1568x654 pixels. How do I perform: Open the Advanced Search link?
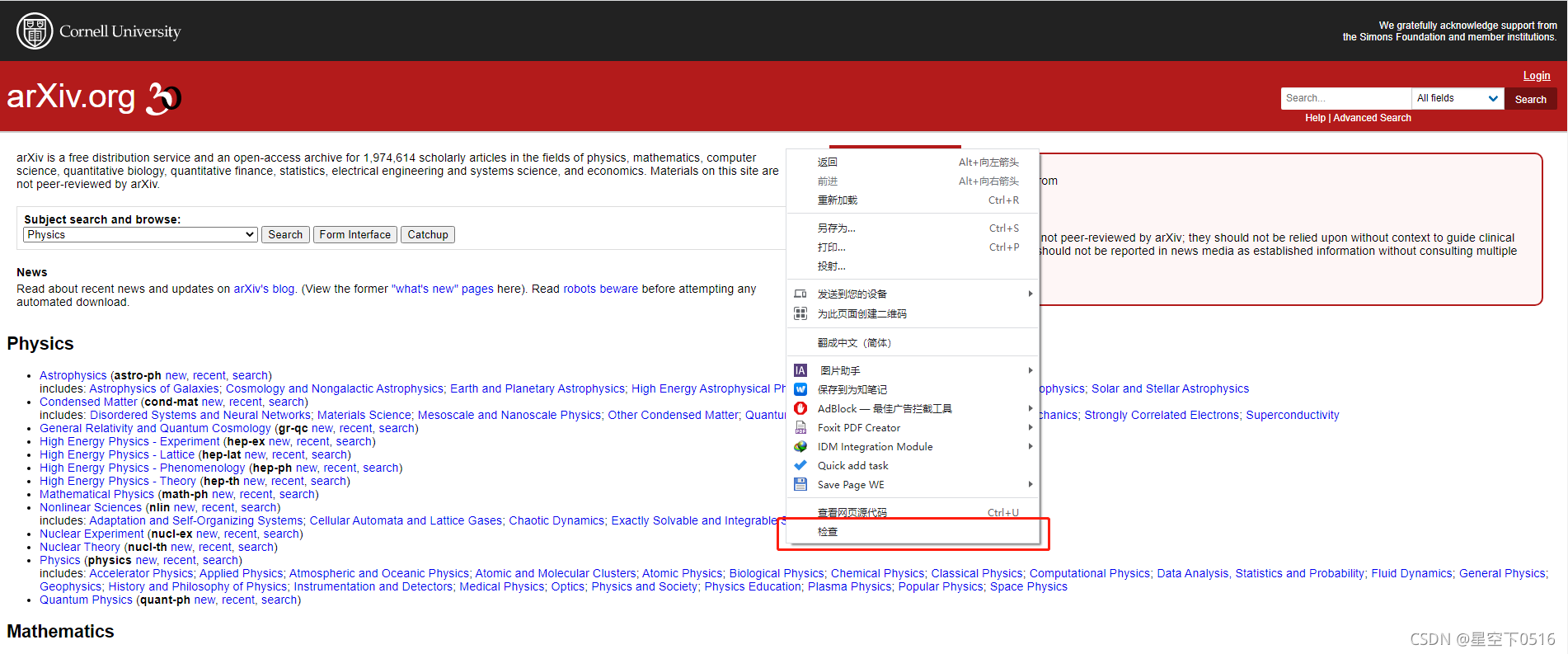(1372, 118)
